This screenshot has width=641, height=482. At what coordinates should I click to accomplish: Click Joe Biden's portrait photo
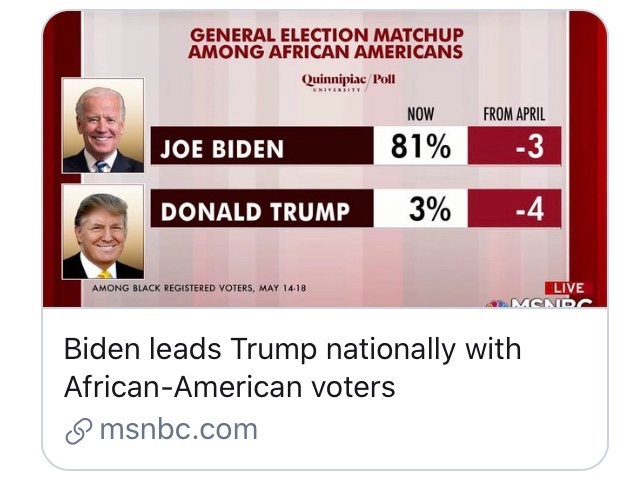click(103, 130)
